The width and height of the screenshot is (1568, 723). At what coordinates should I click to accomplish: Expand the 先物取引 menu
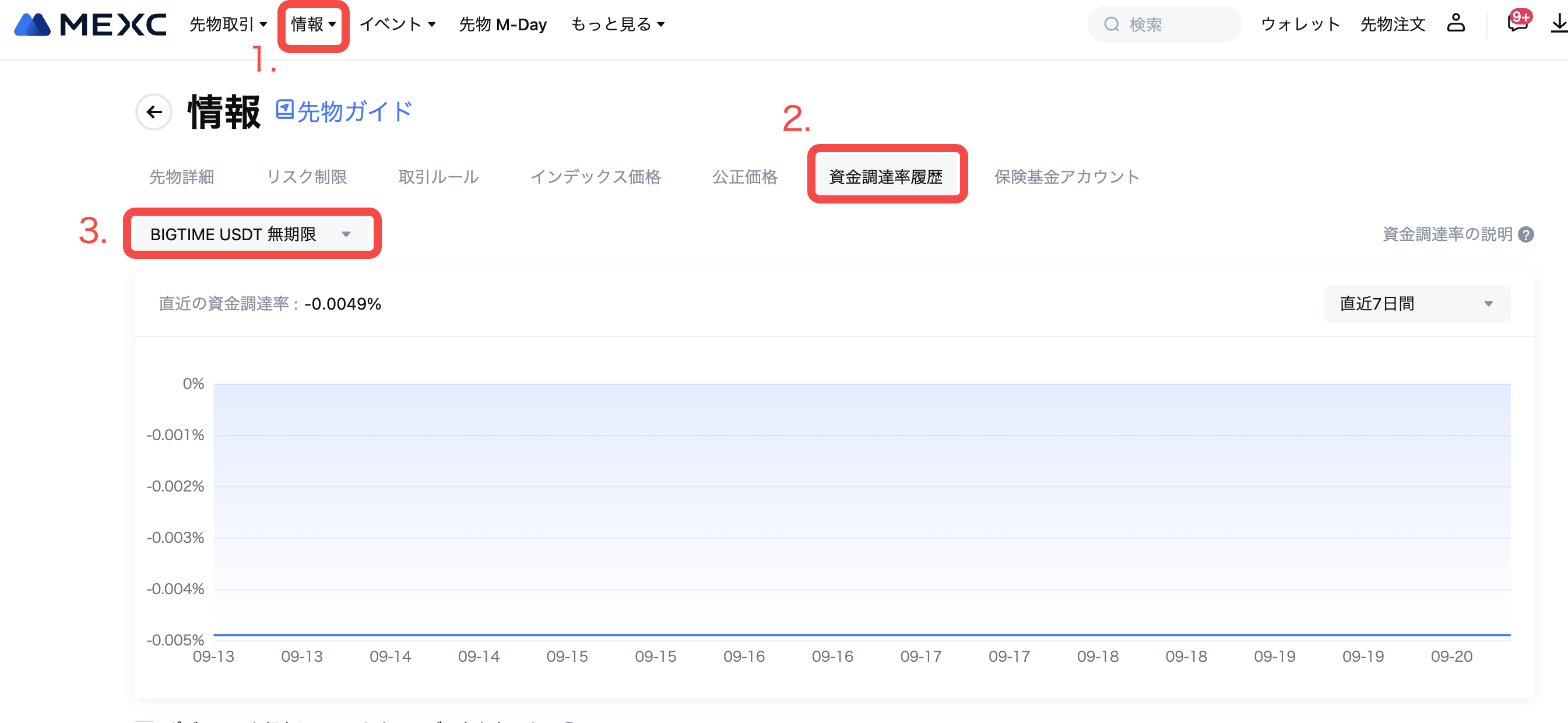point(228,24)
